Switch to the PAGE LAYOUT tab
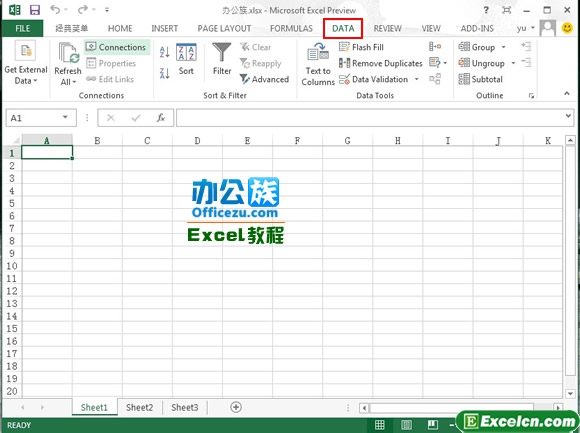Viewport: 580px width, 433px height. coord(224,28)
